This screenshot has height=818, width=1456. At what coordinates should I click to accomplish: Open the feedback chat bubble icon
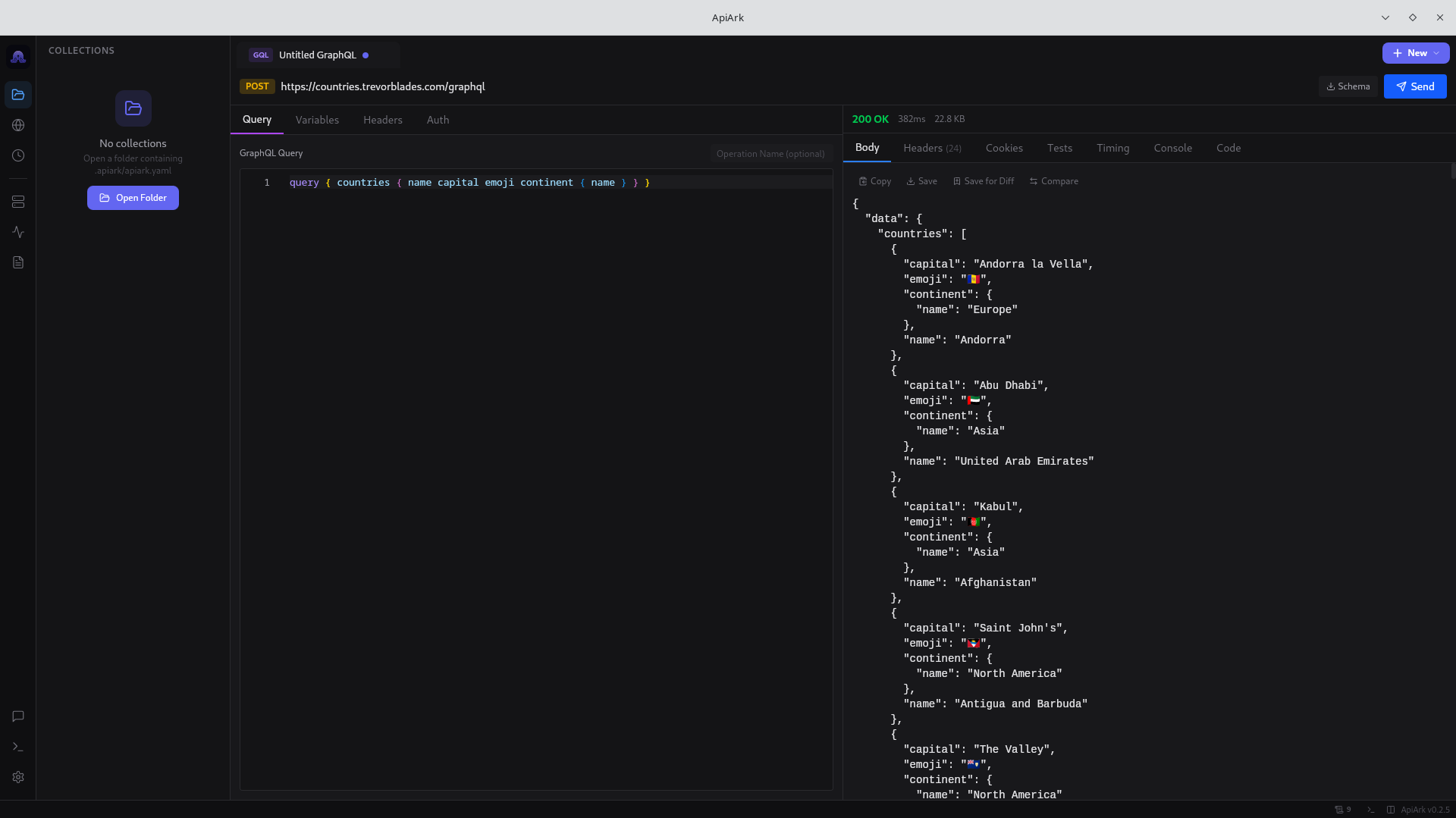(x=18, y=716)
